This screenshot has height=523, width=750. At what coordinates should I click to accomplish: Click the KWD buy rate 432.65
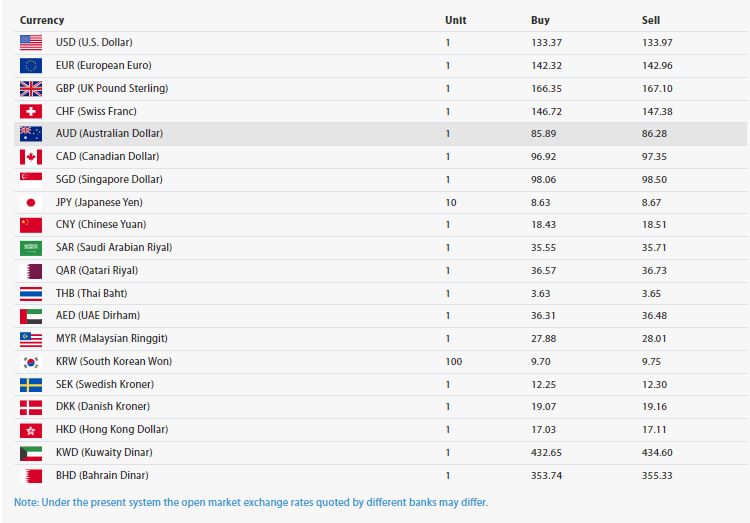click(x=547, y=453)
